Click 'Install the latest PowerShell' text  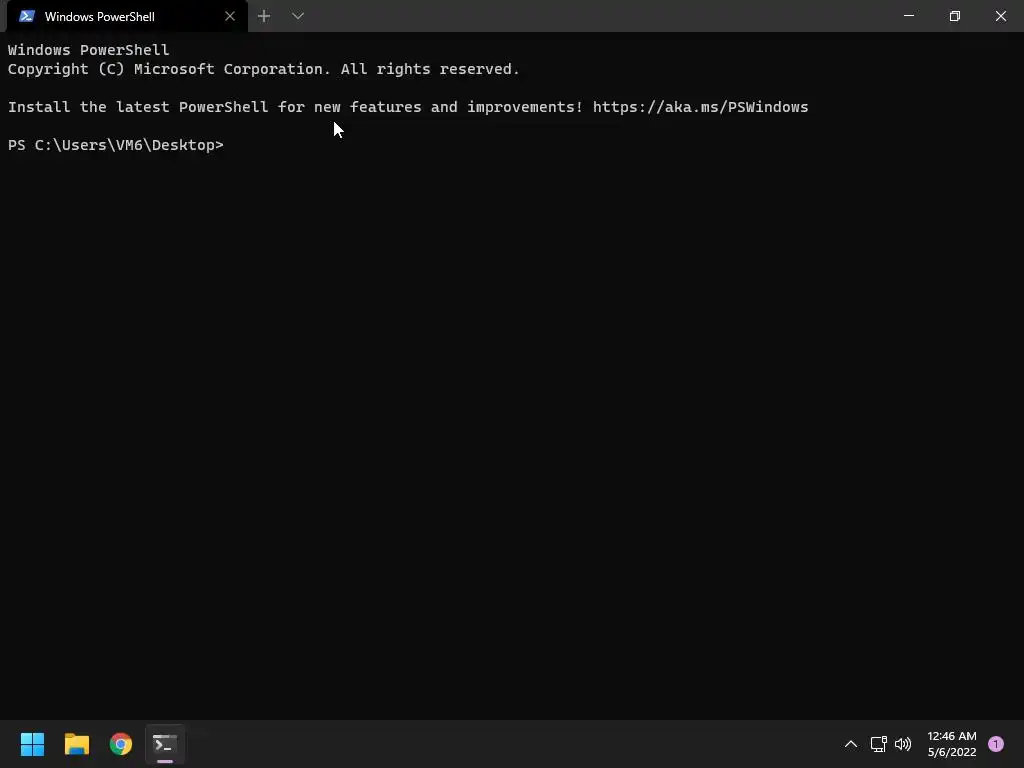(138, 107)
